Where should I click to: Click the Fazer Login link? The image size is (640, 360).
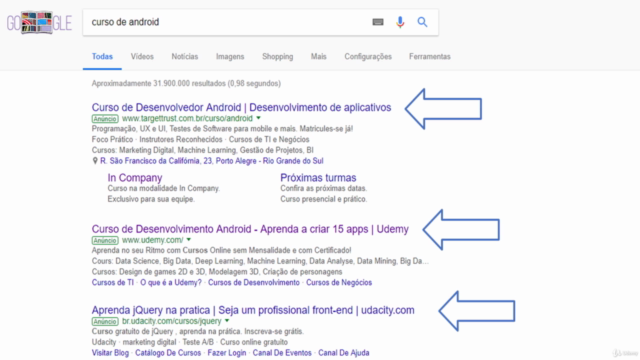click(227, 353)
